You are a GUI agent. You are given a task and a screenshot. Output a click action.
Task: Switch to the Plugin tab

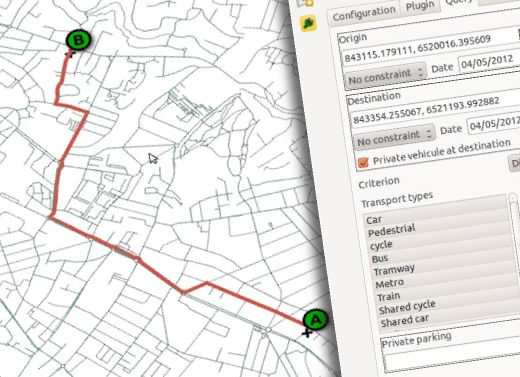(420, 6)
